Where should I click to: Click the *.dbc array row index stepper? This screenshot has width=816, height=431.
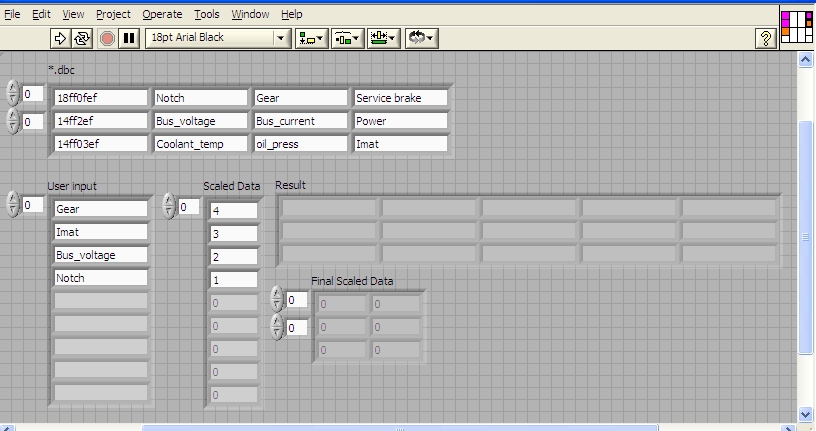point(13,94)
